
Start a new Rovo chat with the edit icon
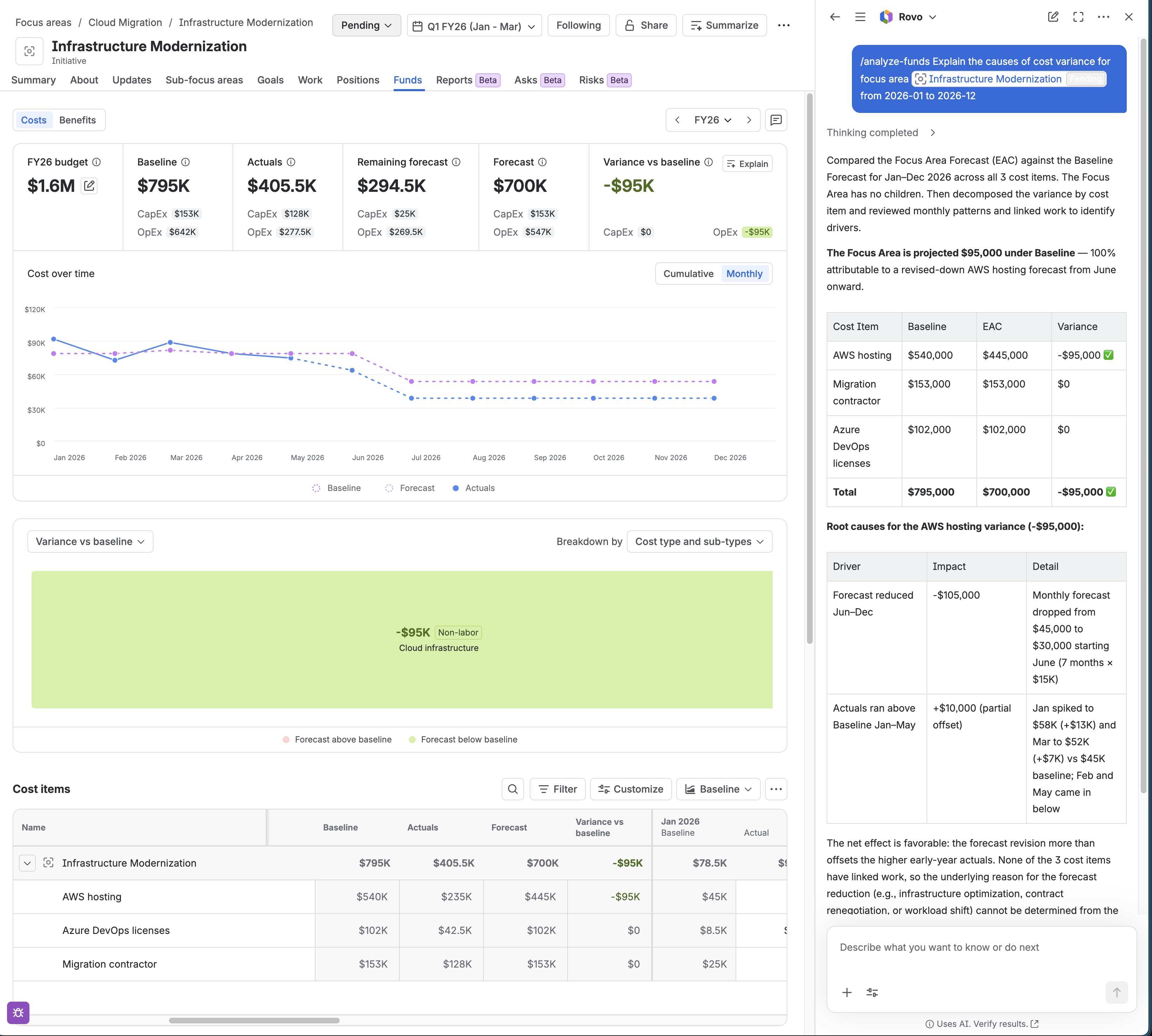click(x=1053, y=17)
